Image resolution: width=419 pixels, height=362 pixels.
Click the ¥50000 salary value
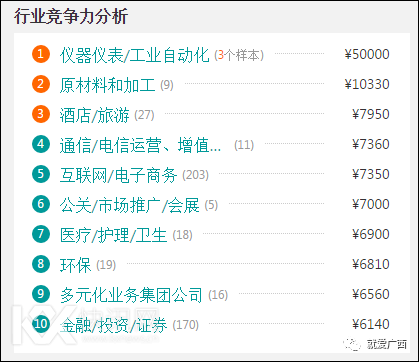point(367,54)
